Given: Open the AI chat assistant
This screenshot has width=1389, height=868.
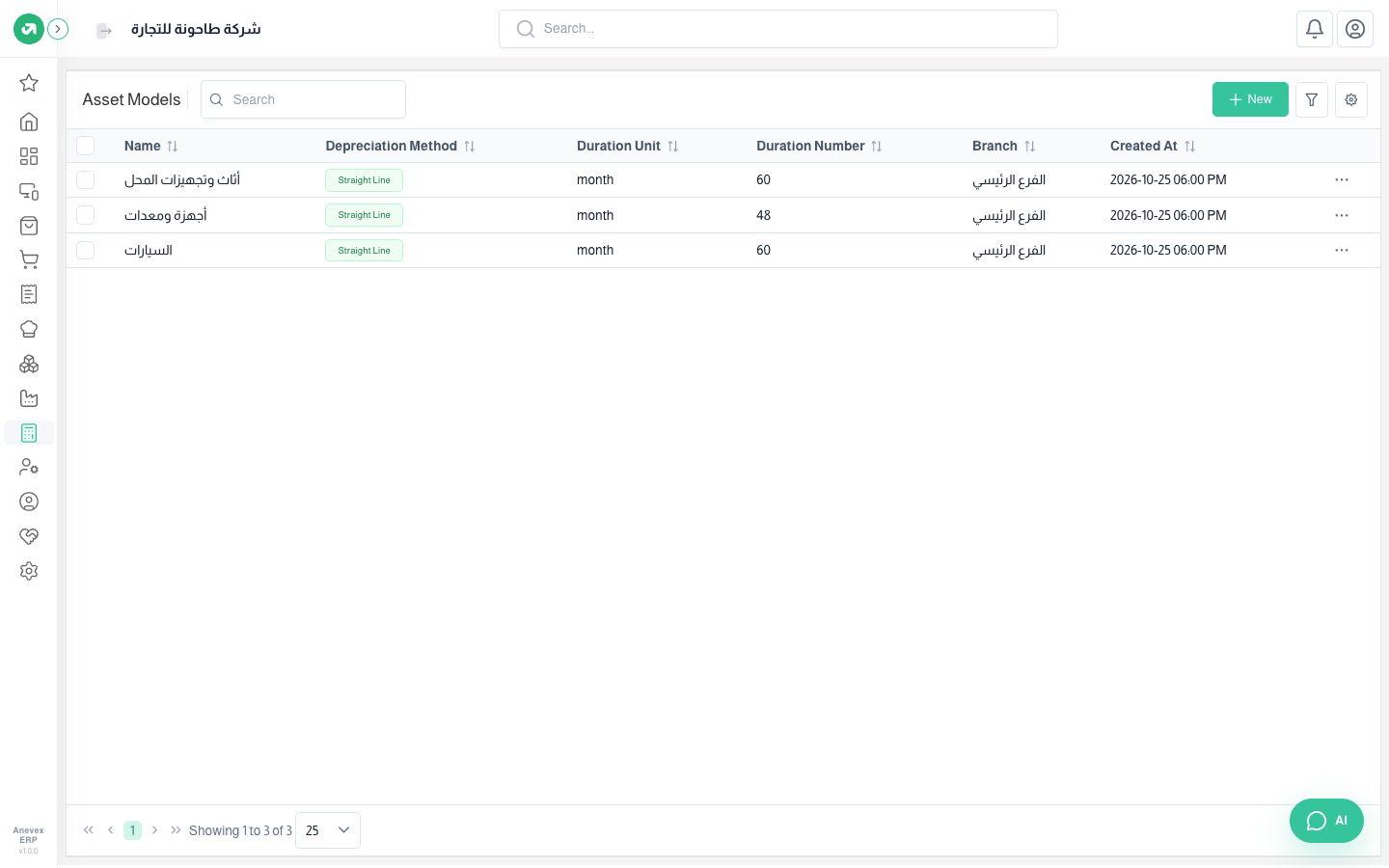Looking at the screenshot, I should (1326, 821).
